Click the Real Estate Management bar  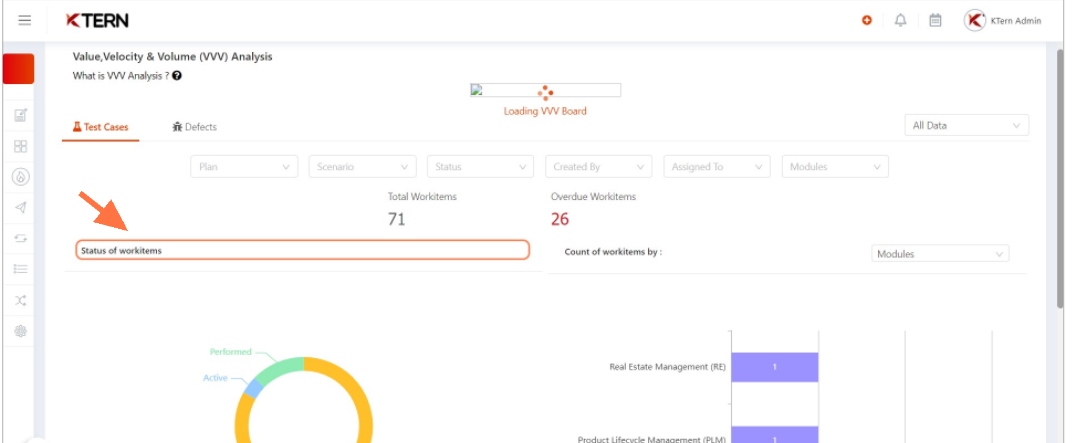click(x=775, y=367)
